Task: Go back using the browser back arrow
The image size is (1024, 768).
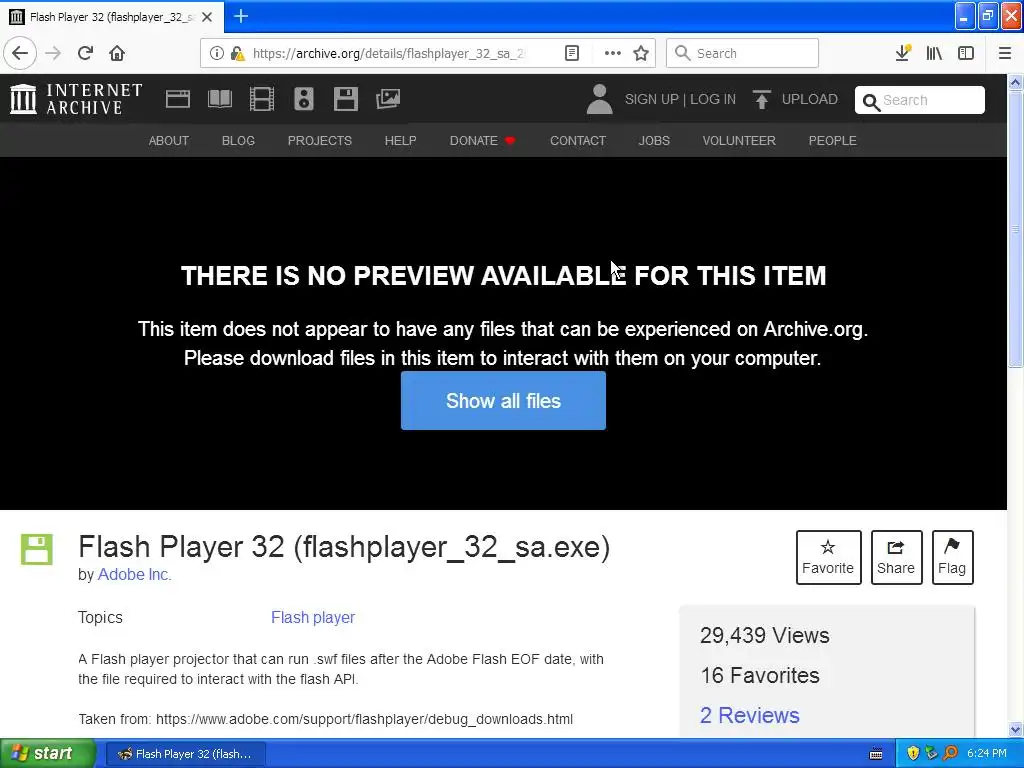Action: (x=20, y=53)
